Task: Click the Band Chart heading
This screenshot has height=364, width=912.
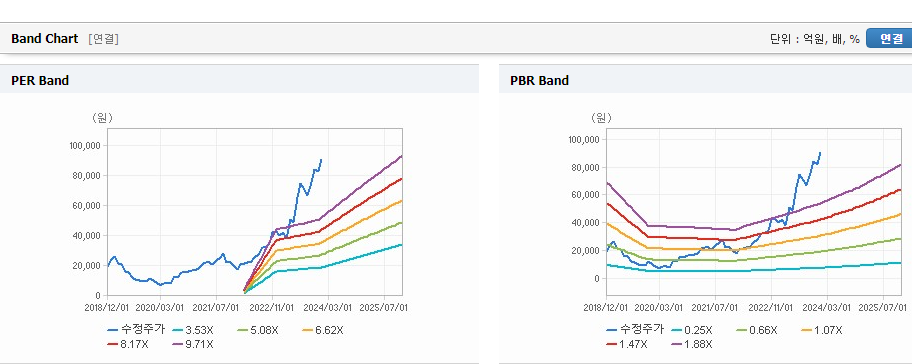Action: (x=44, y=39)
